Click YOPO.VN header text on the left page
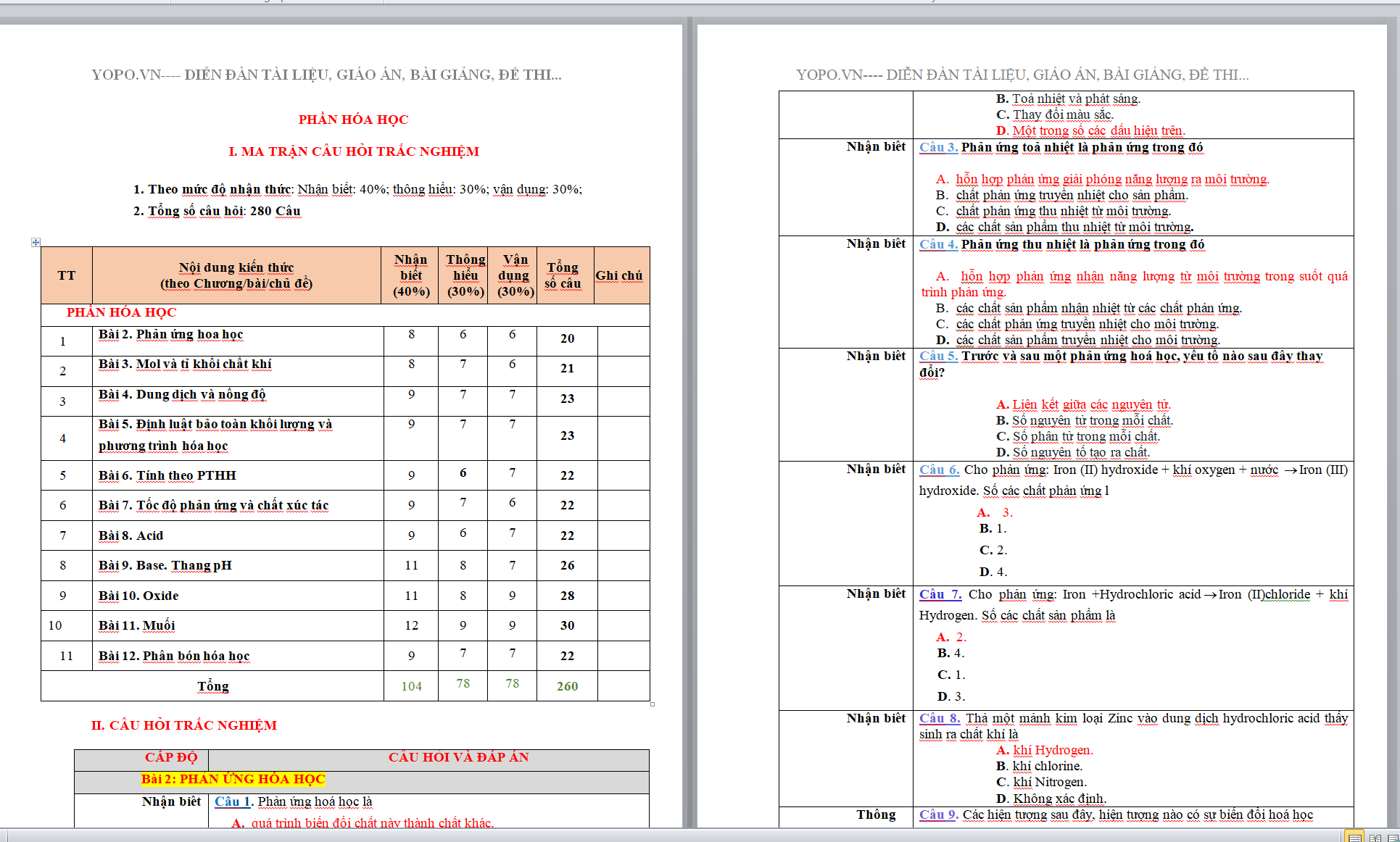 (326, 75)
